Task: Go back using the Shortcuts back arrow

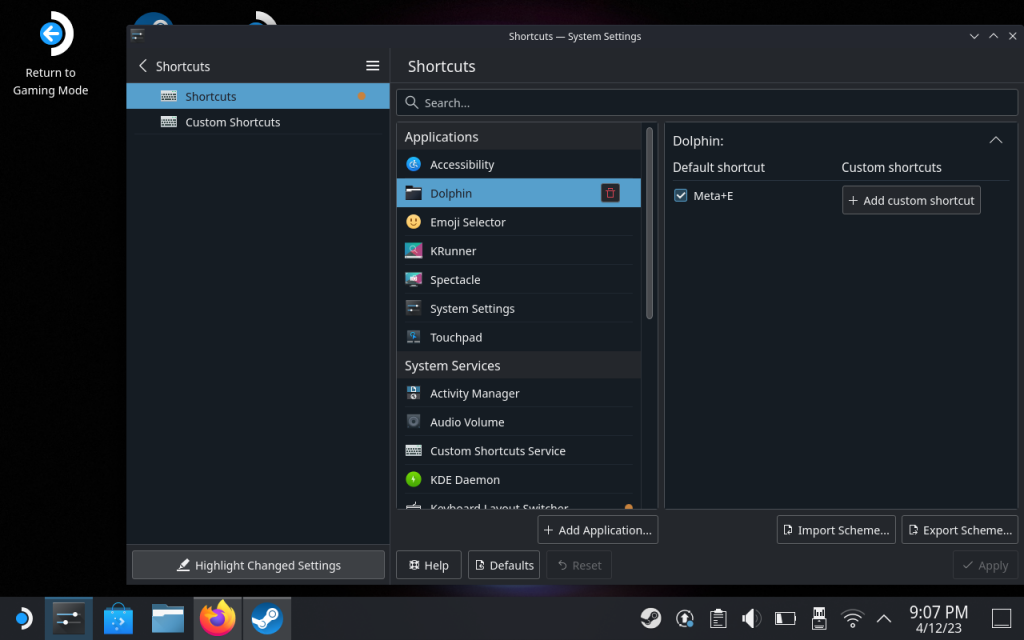Action: point(143,66)
